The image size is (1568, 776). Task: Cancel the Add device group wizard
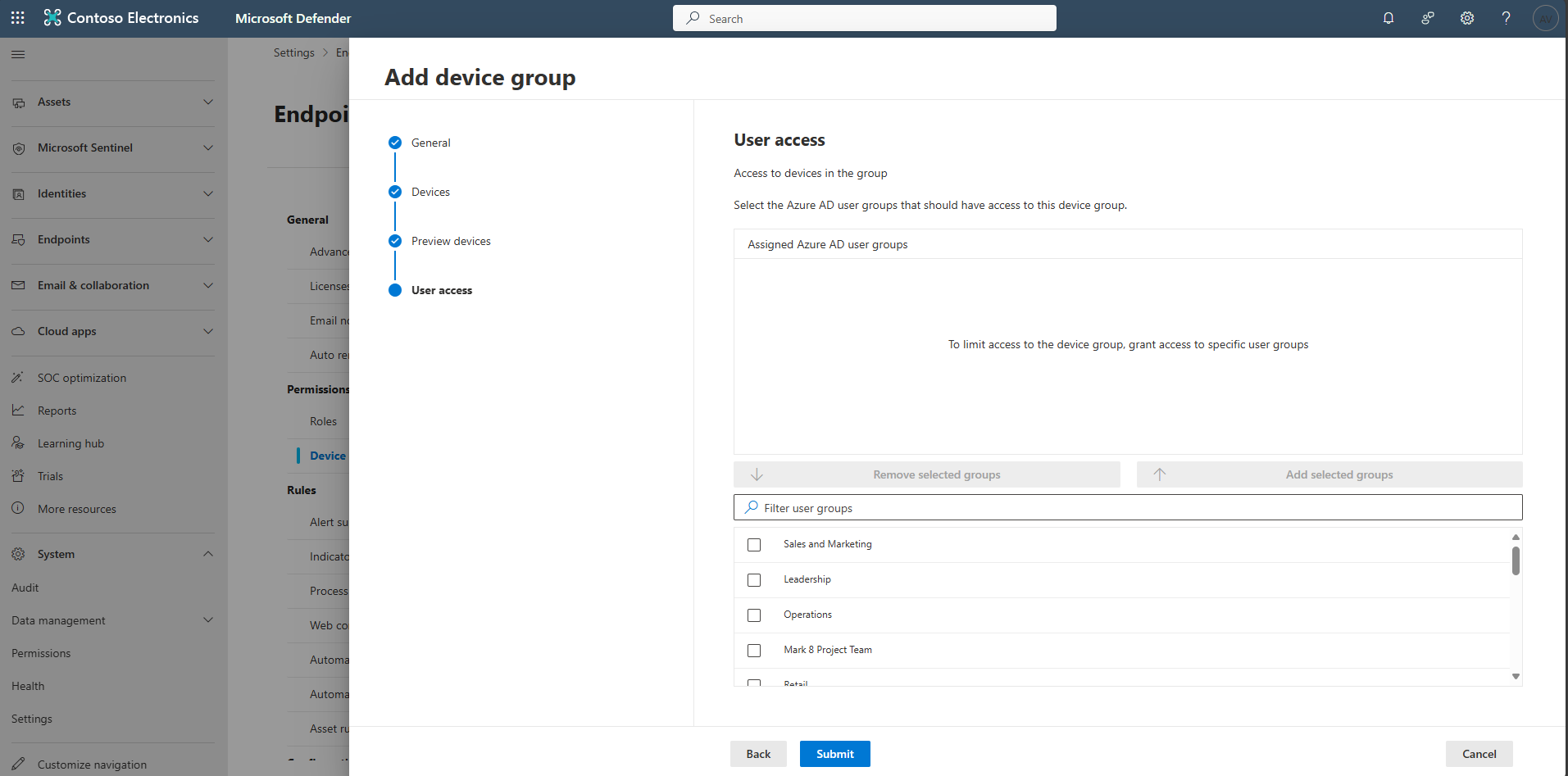pos(1479,754)
